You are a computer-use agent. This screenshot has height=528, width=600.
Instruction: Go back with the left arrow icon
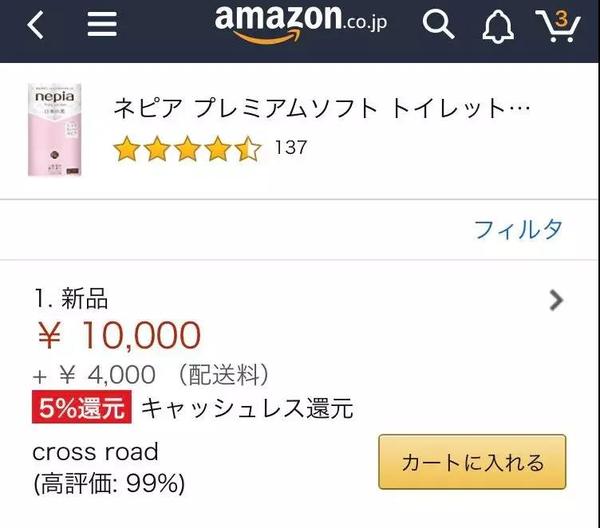tap(36, 25)
